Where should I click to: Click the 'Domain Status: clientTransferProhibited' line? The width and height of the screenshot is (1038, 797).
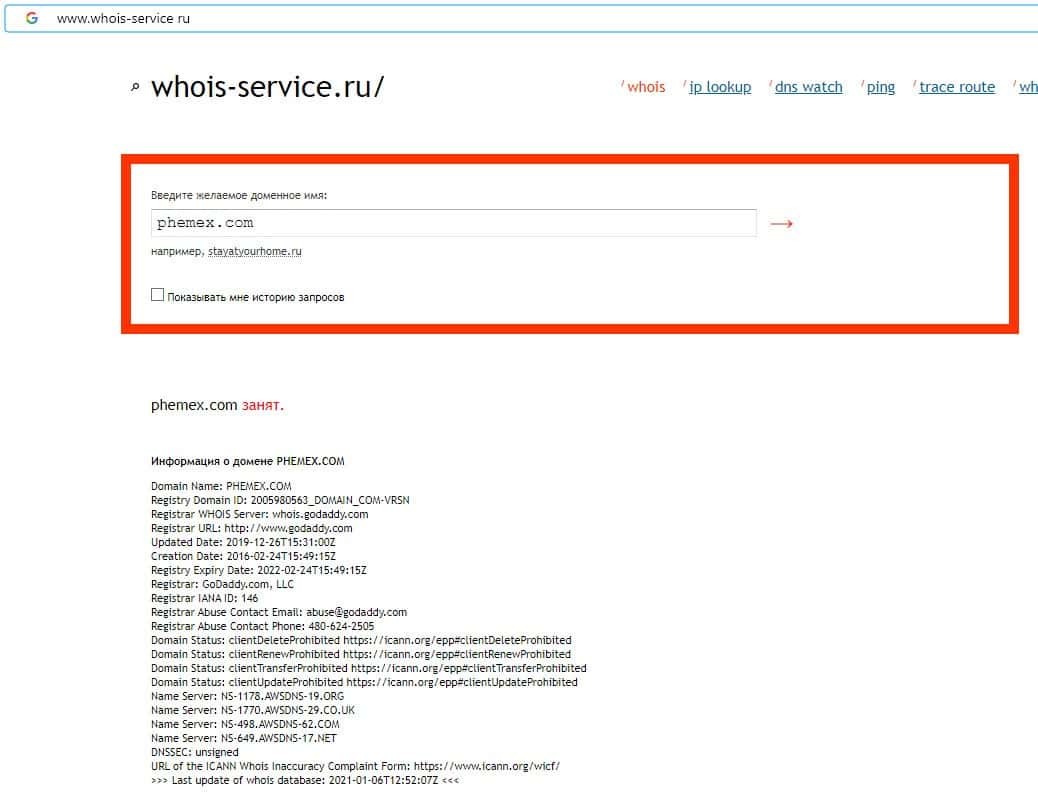(x=369, y=668)
